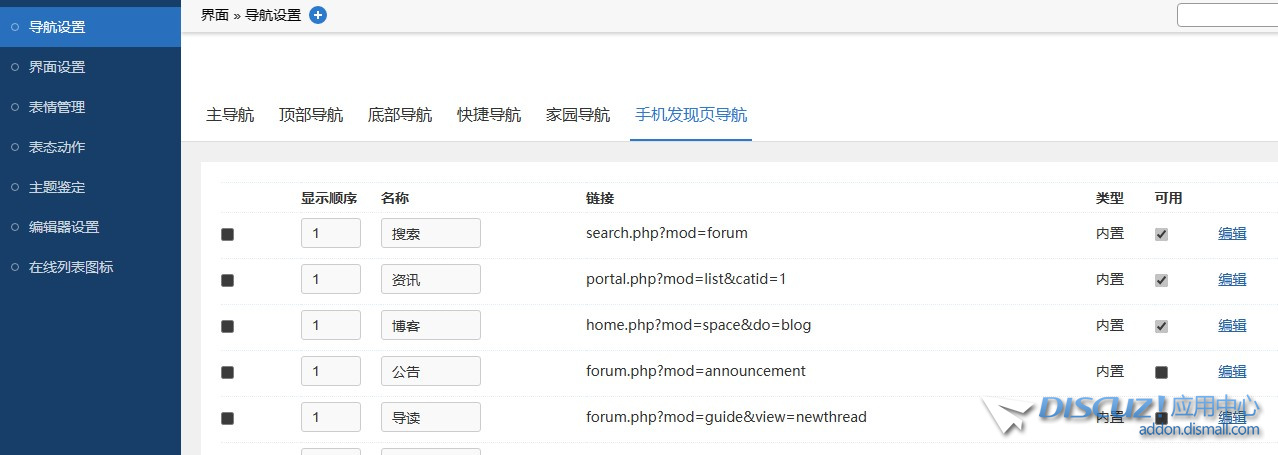Open 界面设置 in the left sidebar
1278x455 pixels.
[x=57, y=67]
